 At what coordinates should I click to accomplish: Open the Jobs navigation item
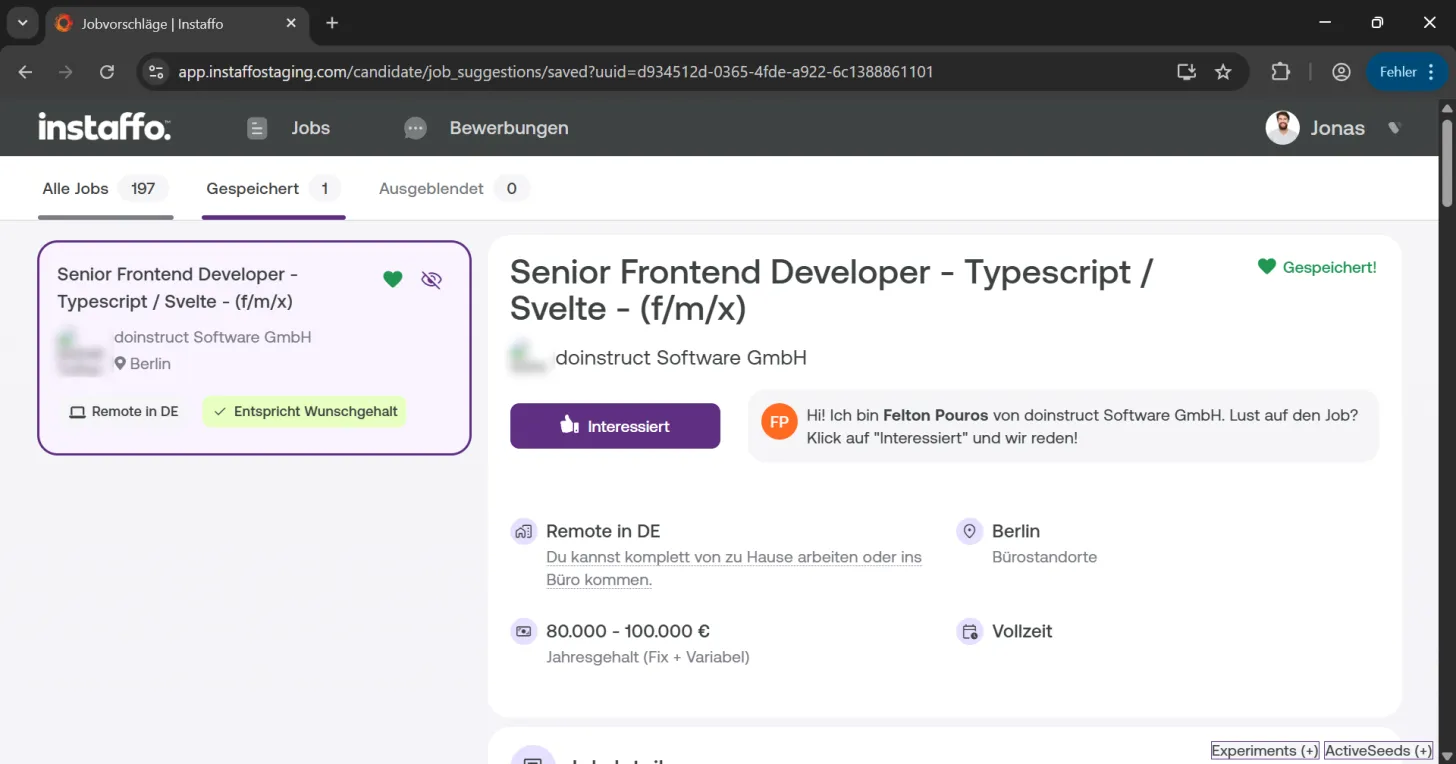tap(289, 128)
